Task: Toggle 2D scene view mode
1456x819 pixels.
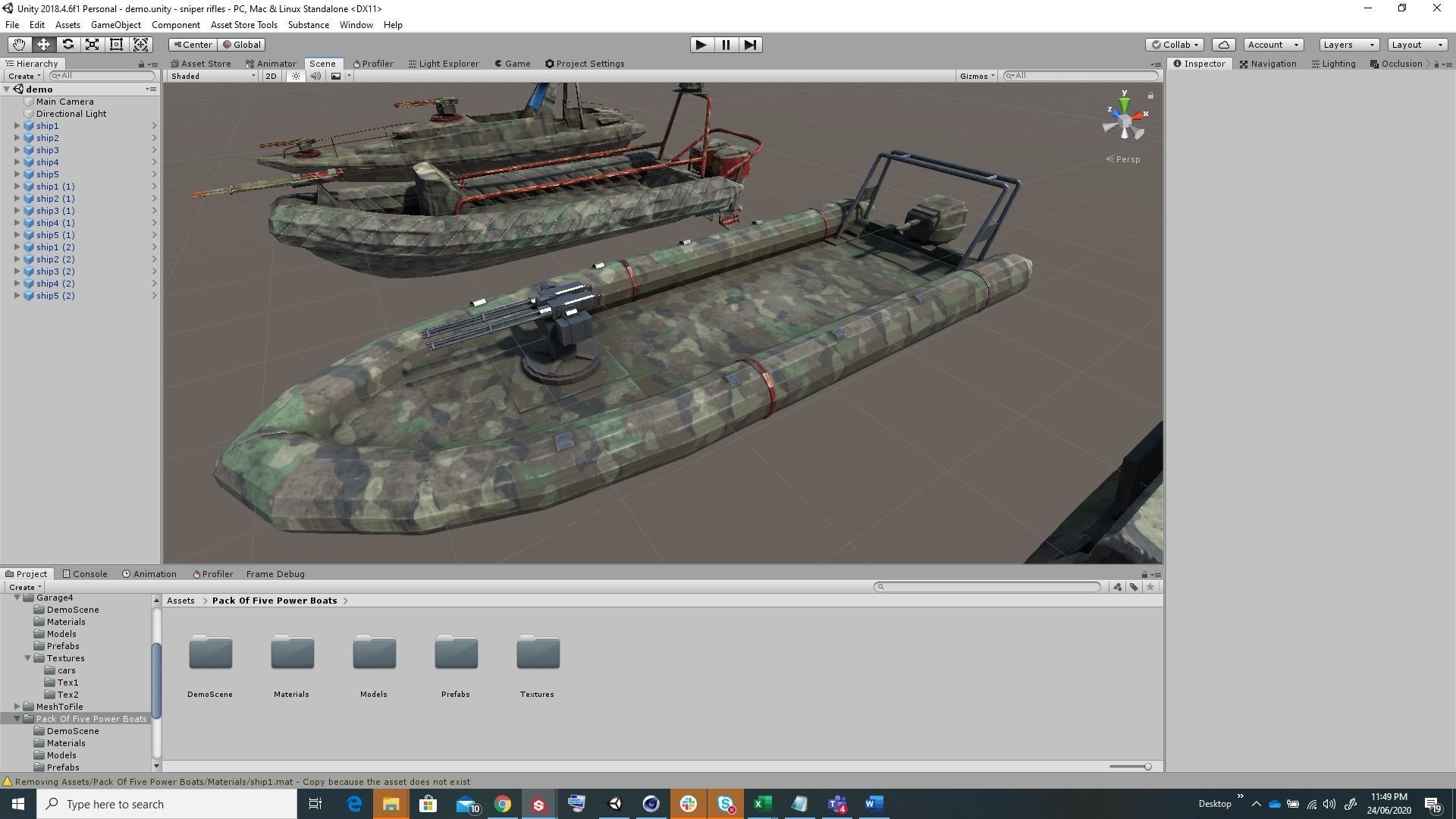Action: coord(271,76)
